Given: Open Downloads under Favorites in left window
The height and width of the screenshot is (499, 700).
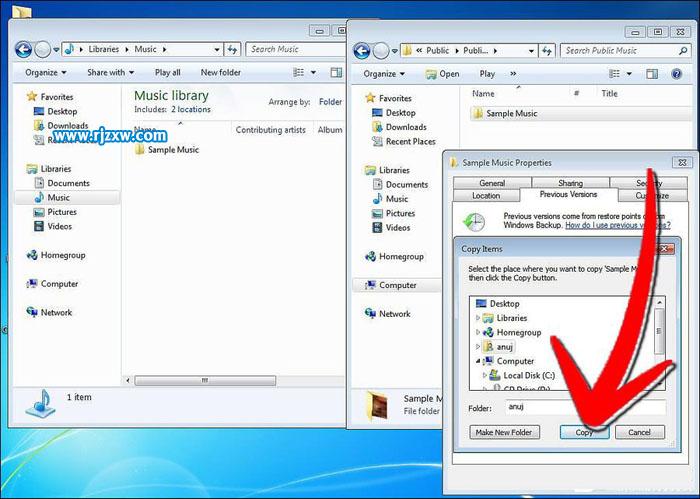Looking at the screenshot, I should pyautogui.click(x=68, y=126).
